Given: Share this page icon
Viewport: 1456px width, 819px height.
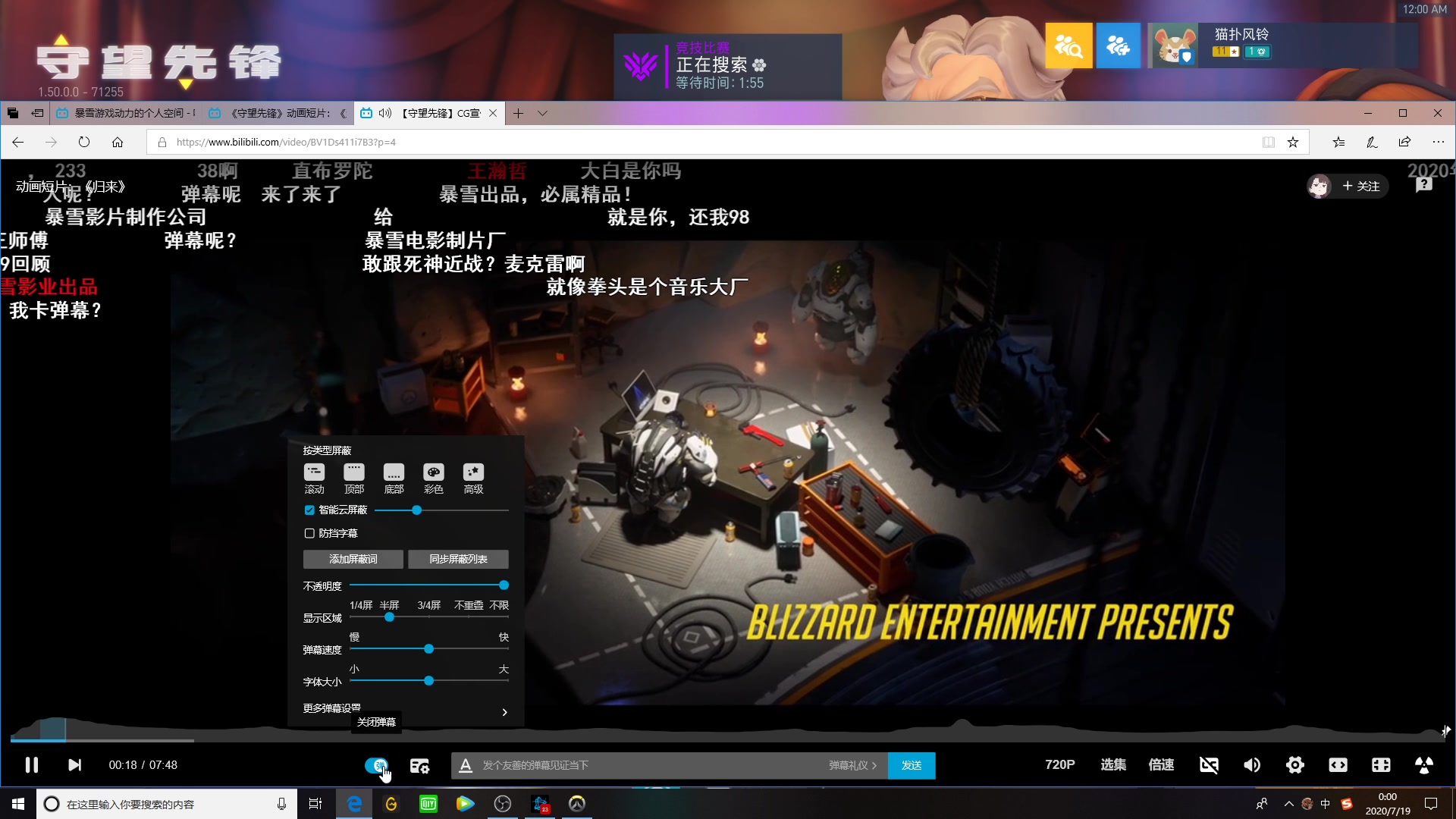Looking at the screenshot, I should click(1404, 142).
